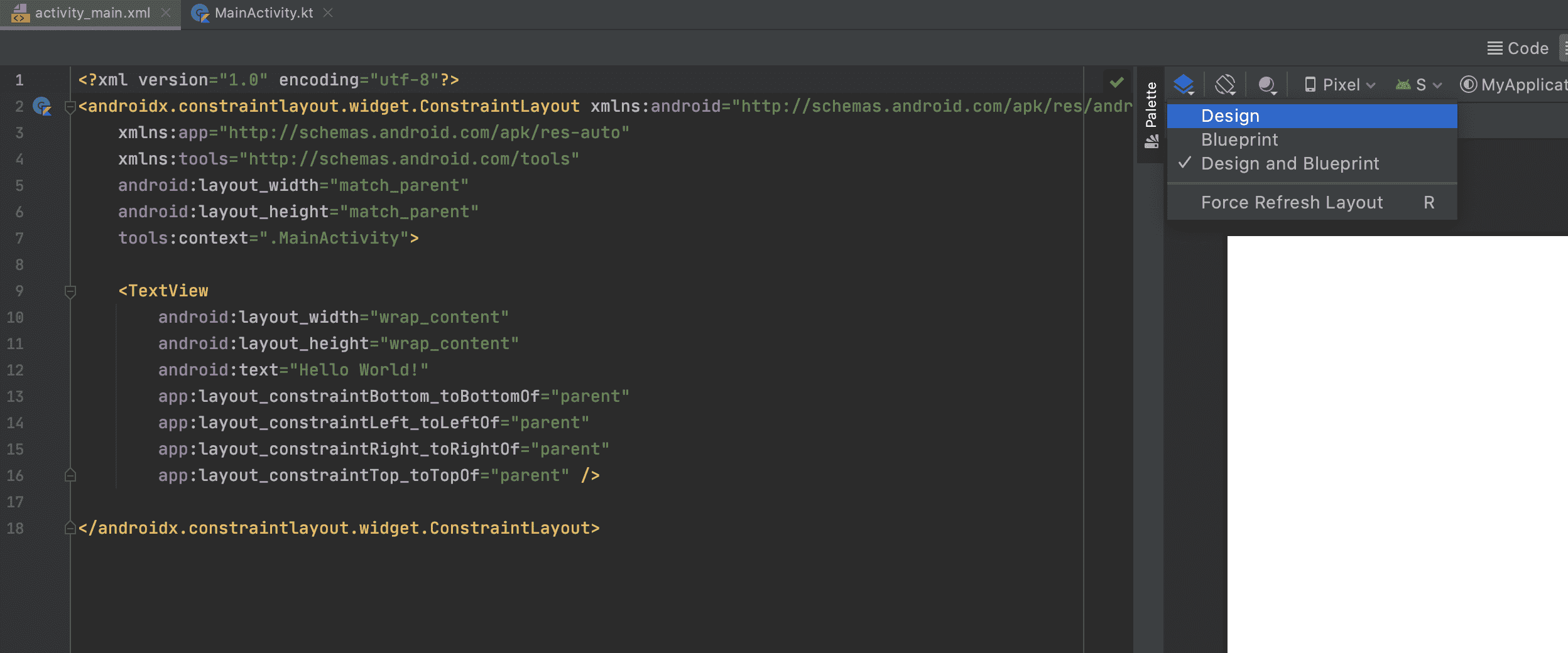This screenshot has height=653, width=1568.
Task: Click the Palette swatch icon in side strip
Action: point(1151,143)
